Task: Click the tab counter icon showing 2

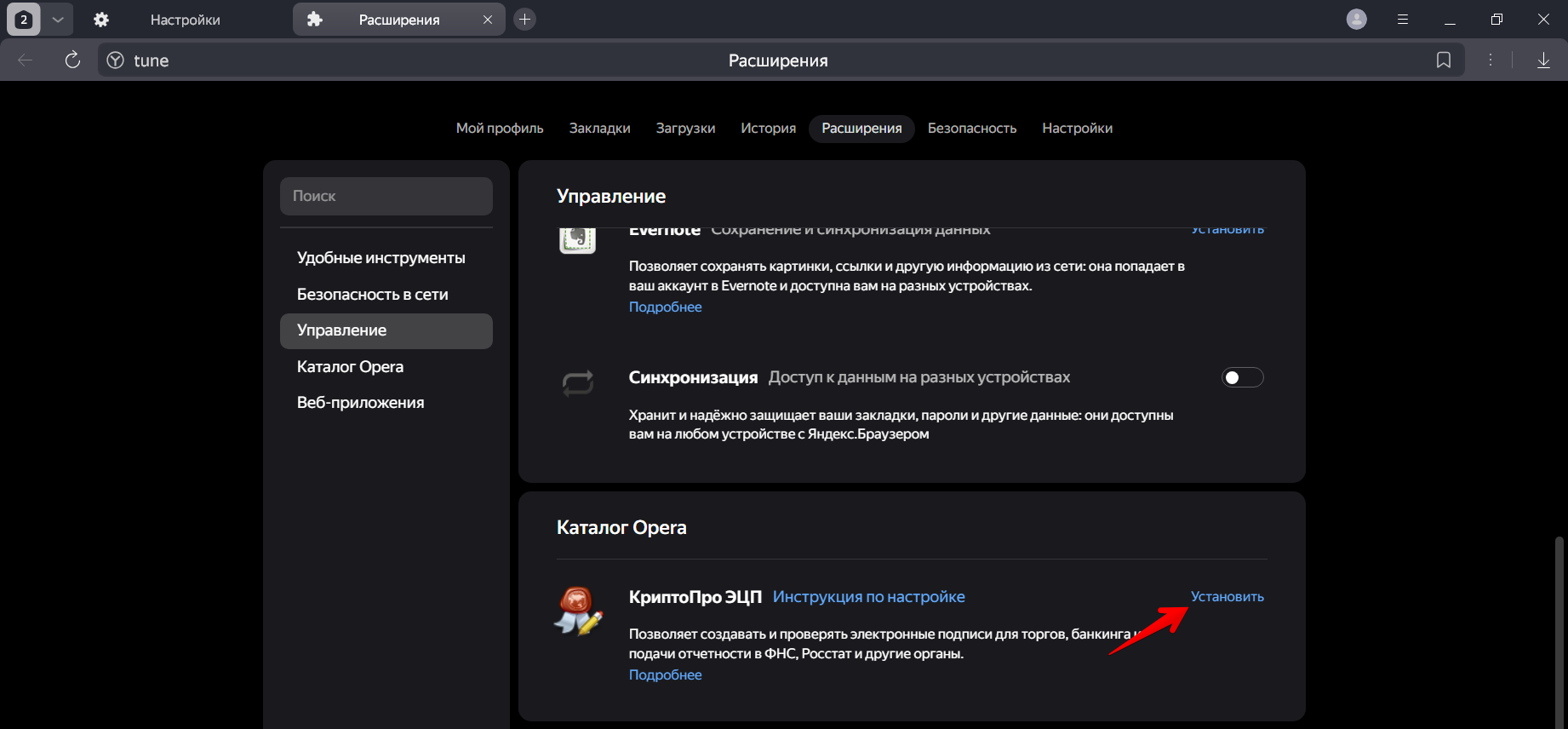Action: (x=24, y=20)
